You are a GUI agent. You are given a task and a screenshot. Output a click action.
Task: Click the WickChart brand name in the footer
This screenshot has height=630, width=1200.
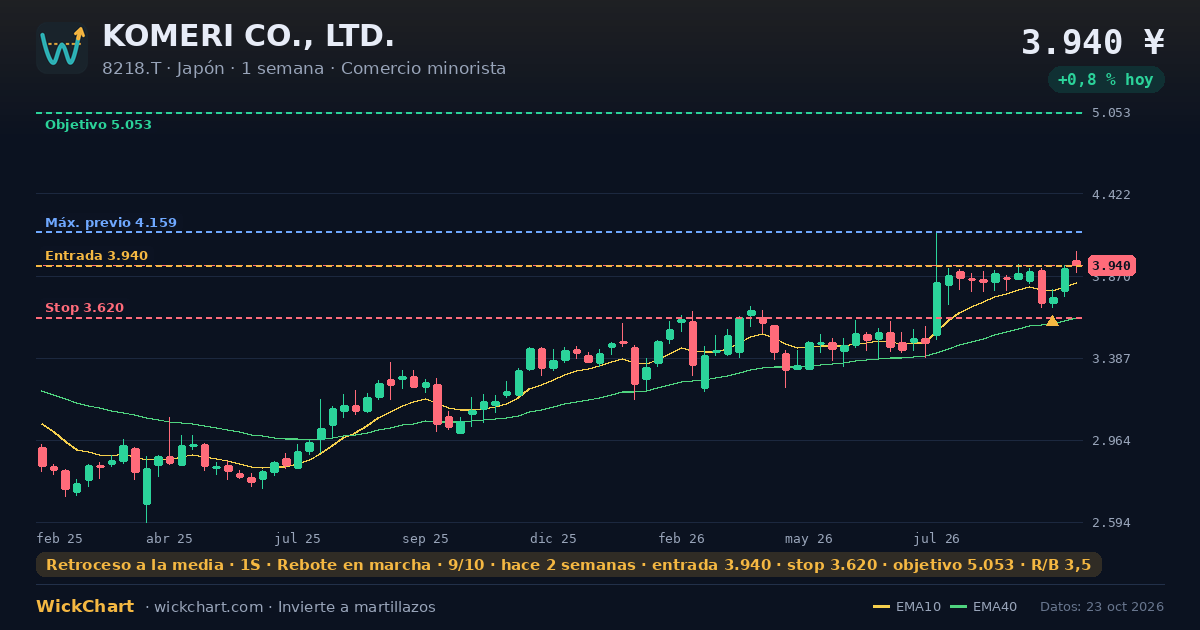point(85,607)
